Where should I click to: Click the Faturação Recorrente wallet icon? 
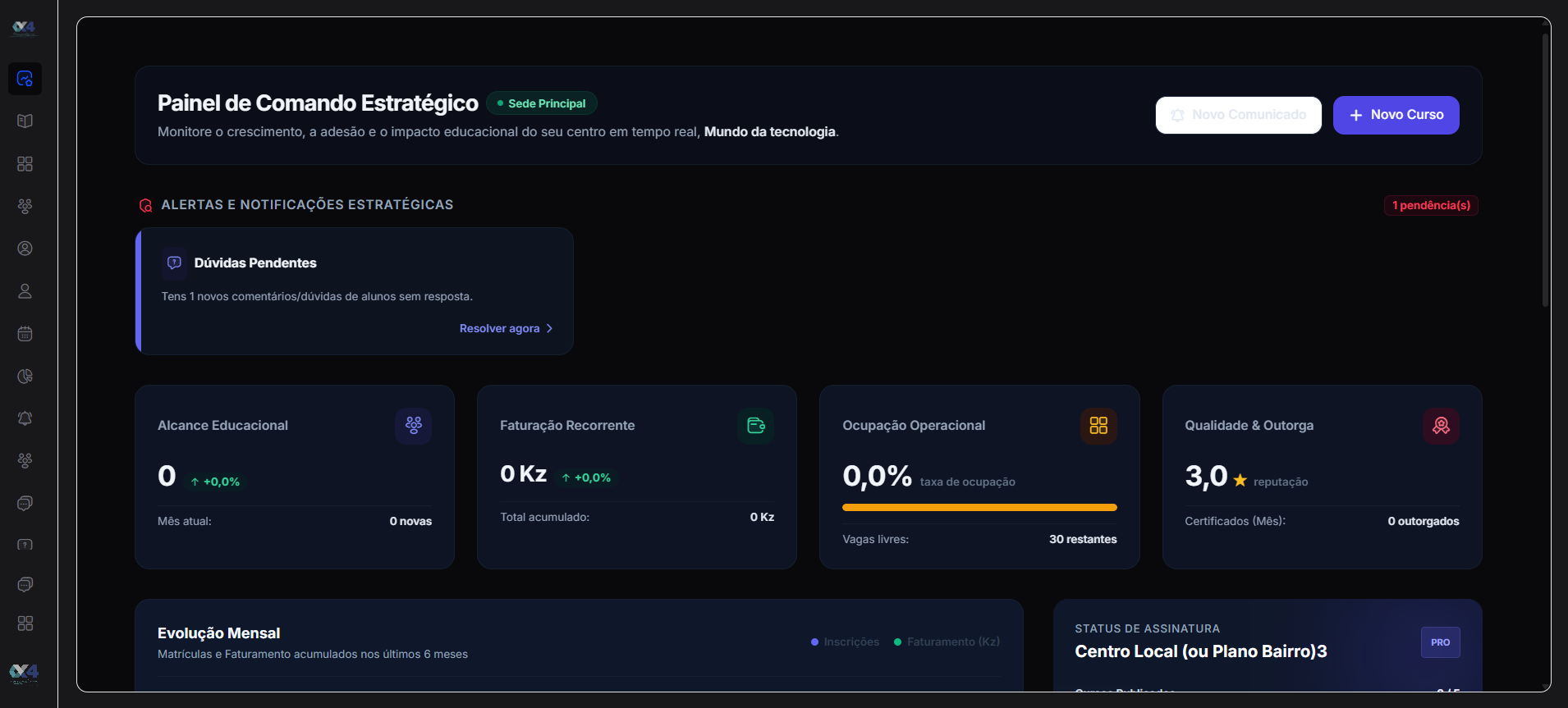click(756, 425)
